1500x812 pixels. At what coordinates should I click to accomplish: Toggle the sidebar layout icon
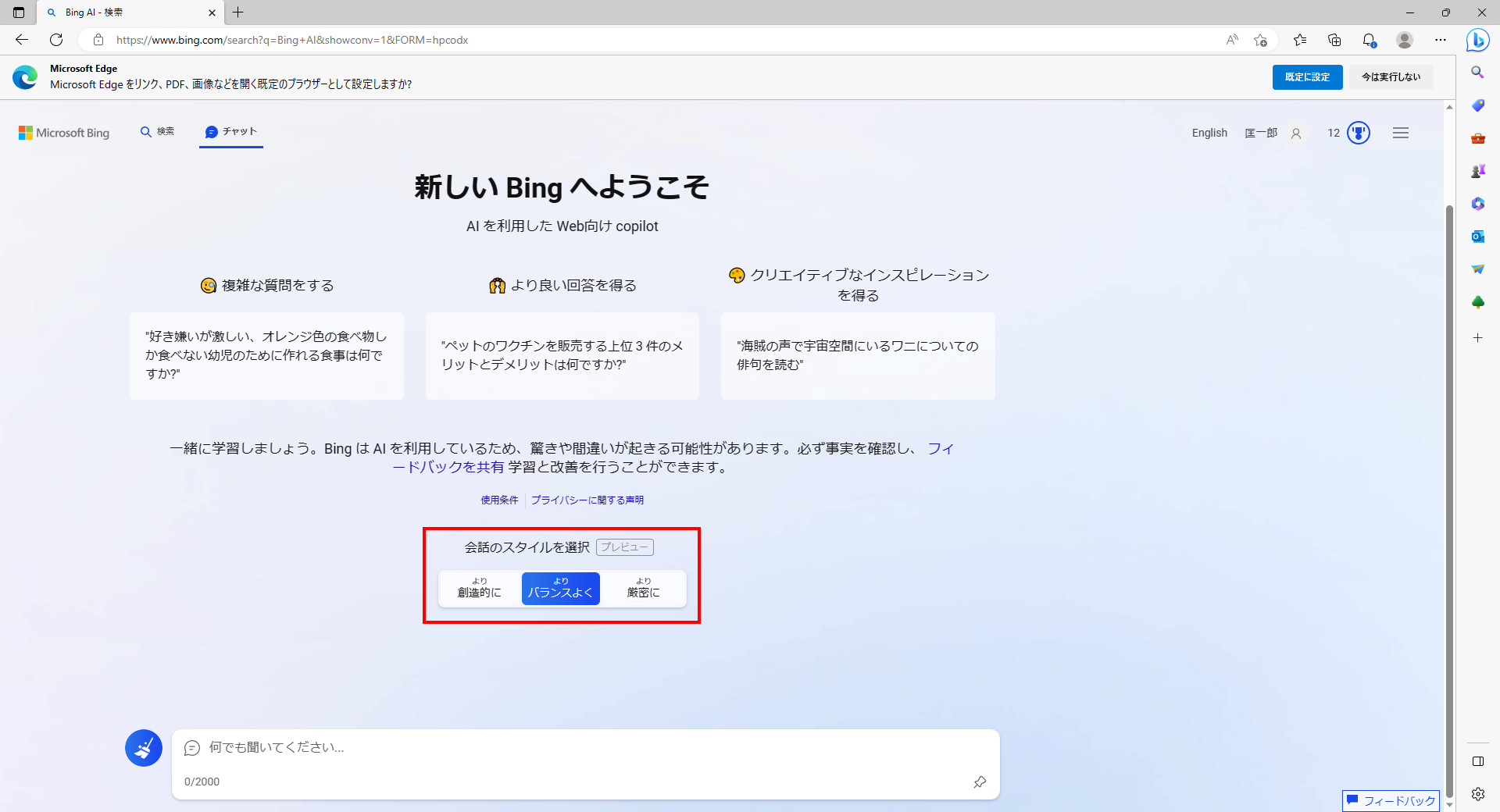[x=1477, y=761]
